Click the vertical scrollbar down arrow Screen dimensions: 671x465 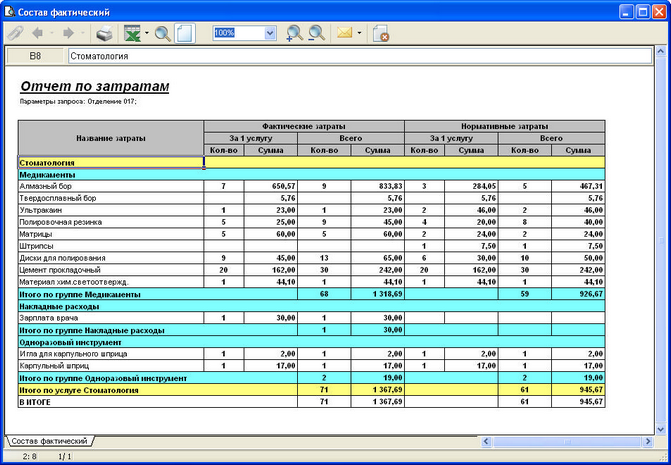coord(661,429)
